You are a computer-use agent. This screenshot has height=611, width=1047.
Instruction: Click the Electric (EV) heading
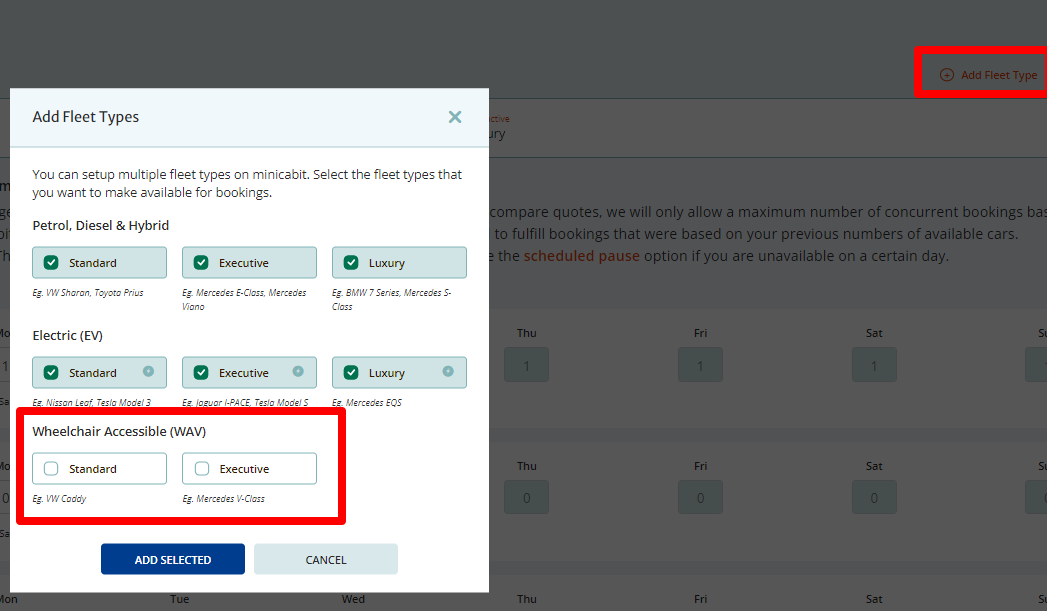click(67, 335)
